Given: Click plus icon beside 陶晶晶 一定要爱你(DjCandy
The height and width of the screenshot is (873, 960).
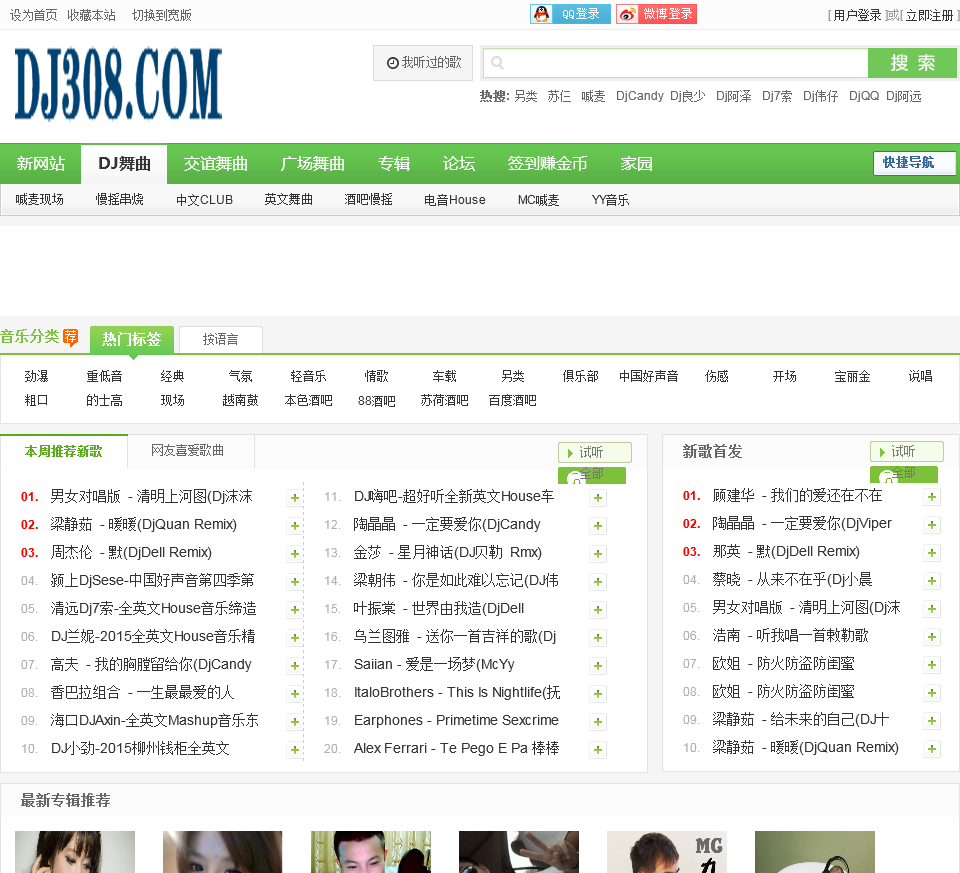Looking at the screenshot, I should (598, 526).
